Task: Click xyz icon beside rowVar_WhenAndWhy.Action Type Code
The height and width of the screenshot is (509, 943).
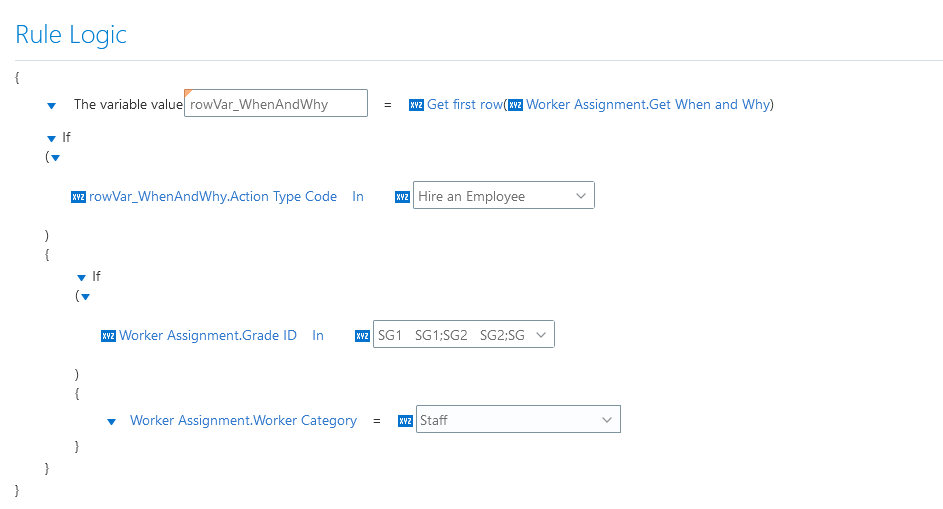Action: (x=78, y=197)
